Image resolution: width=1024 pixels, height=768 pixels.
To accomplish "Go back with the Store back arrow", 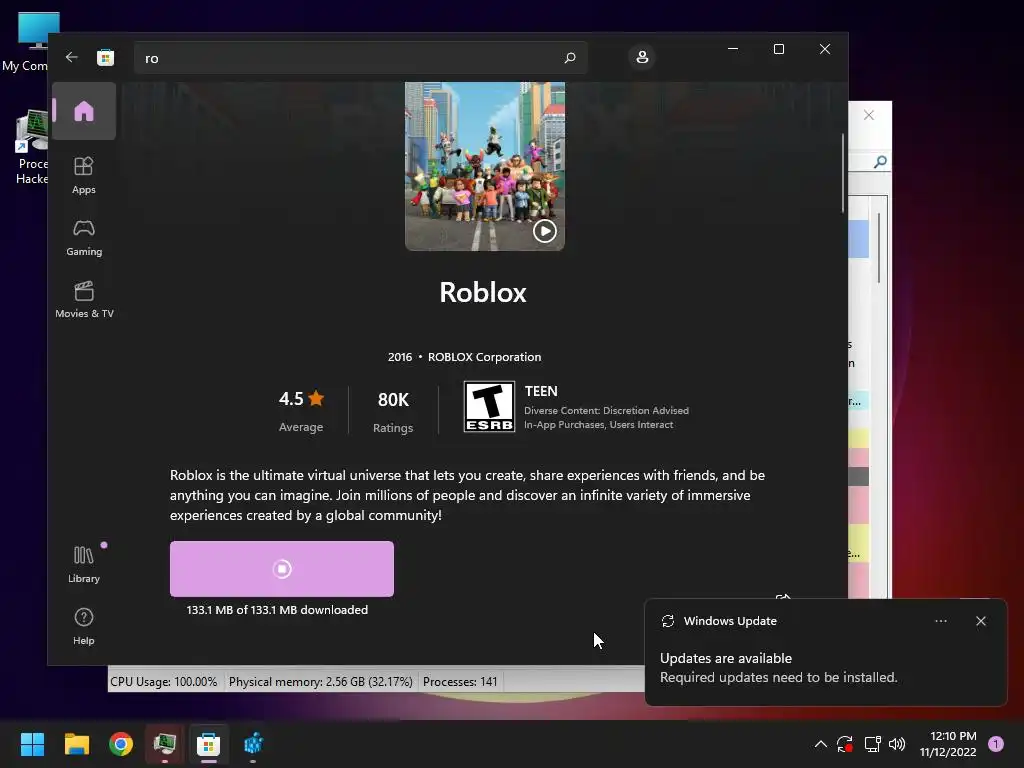I will 72,57.
